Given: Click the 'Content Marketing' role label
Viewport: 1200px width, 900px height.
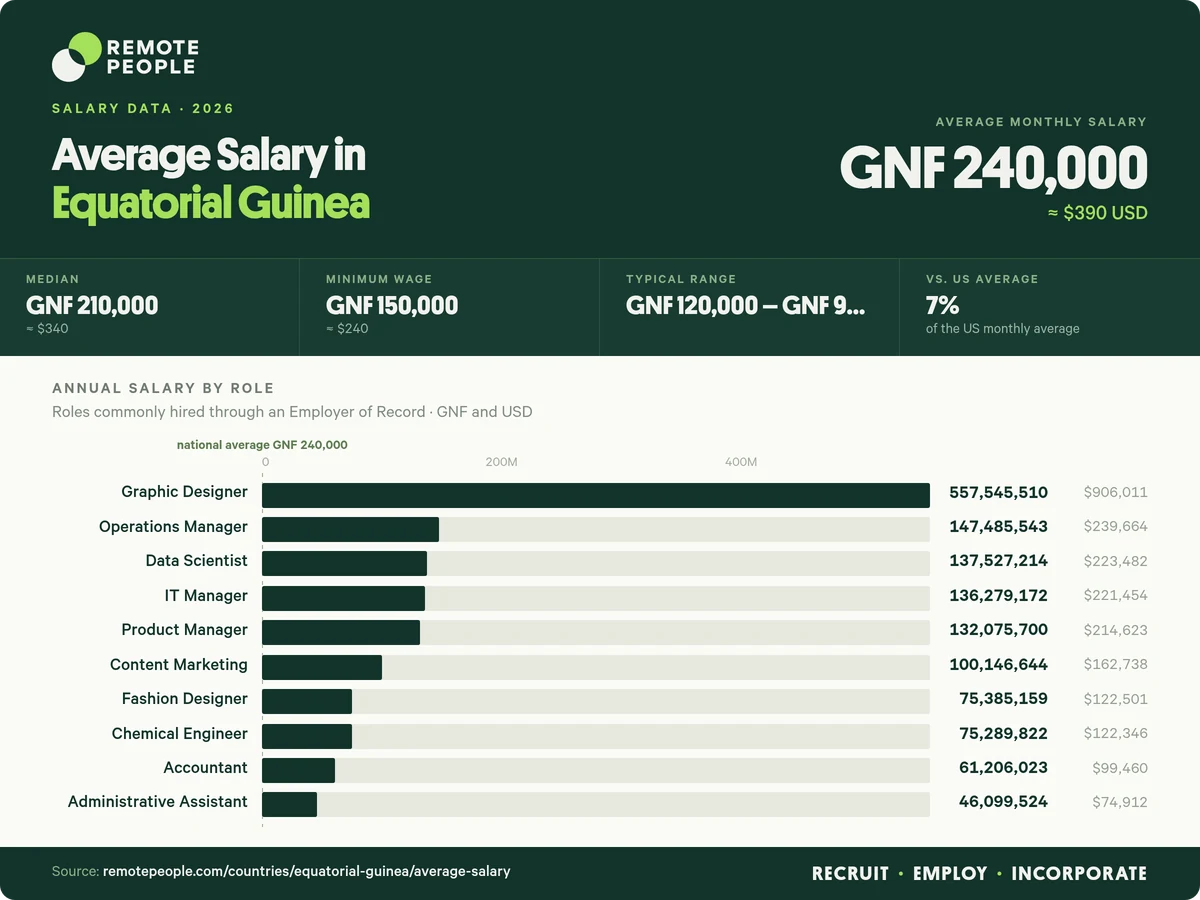Looking at the screenshot, I should click(179, 664).
